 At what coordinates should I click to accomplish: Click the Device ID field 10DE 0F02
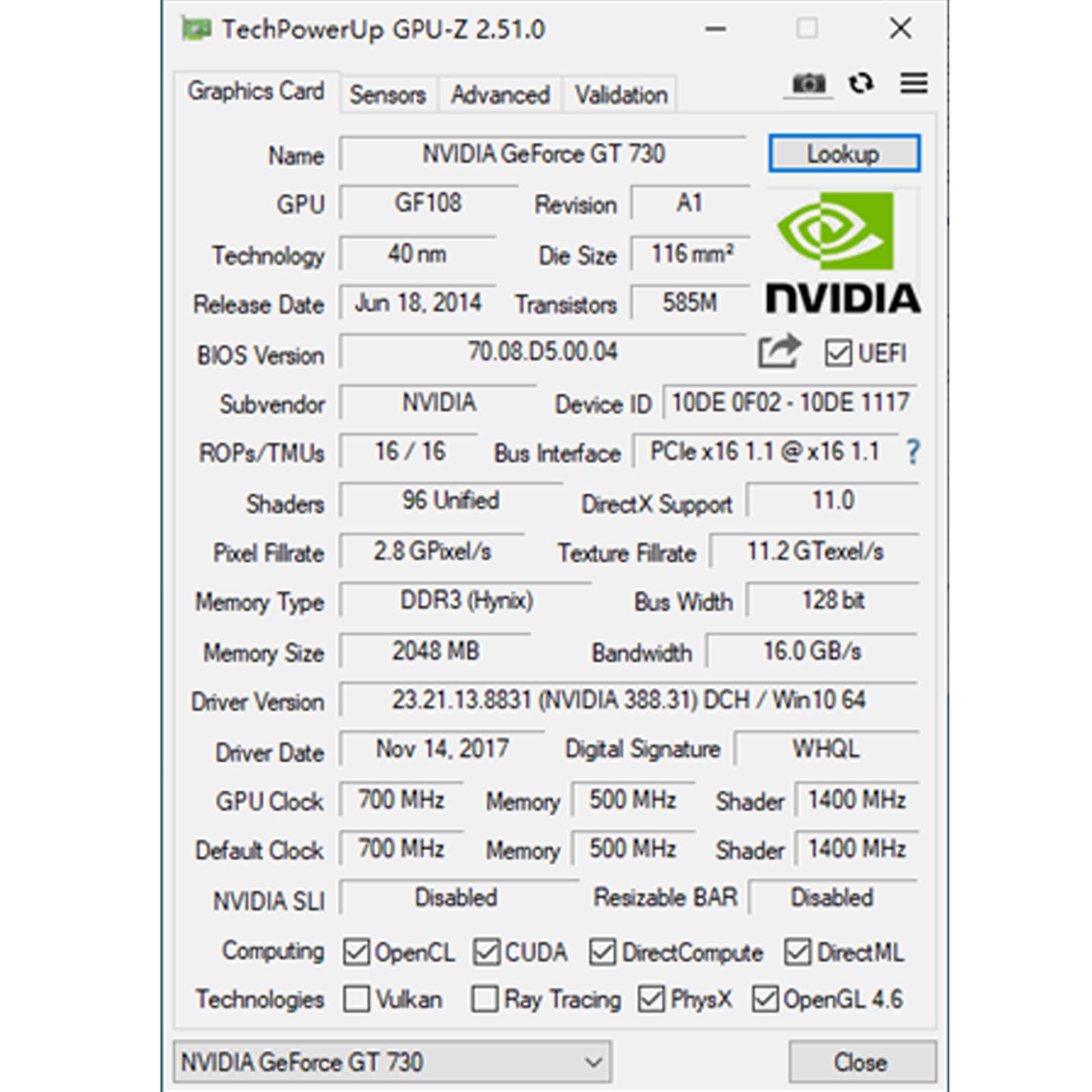click(x=790, y=403)
